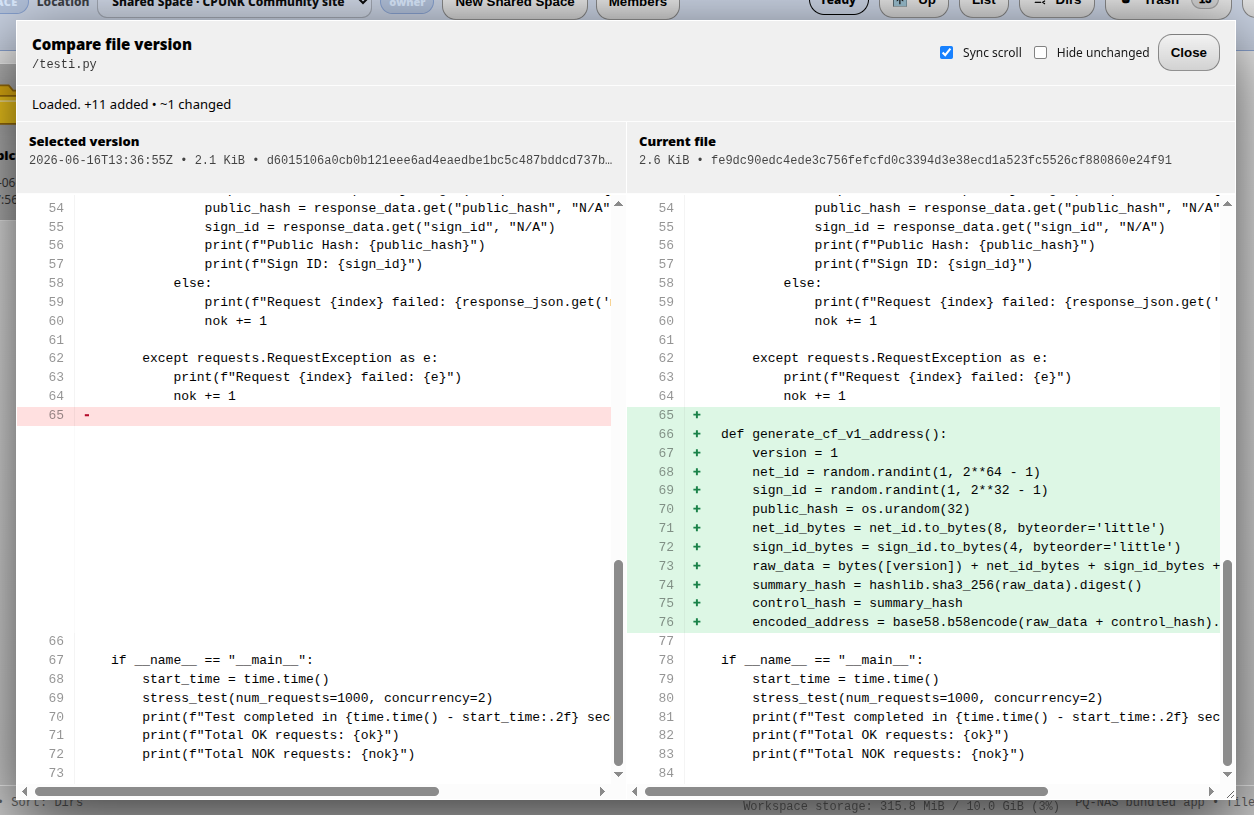Click added line 'net_id = random.randint(1, 2**64 - 1)'
This screenshot has height=815, width=1254.
pyautogui.click(x=896, y=471)
